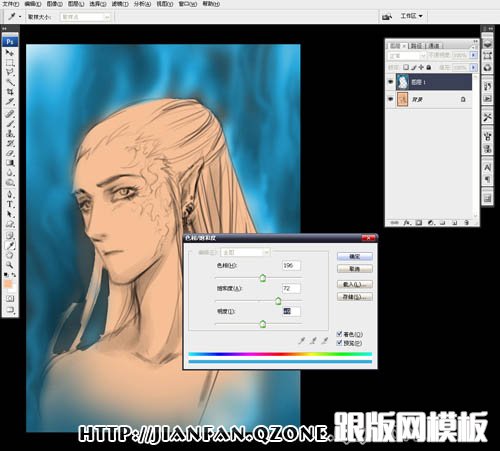Image resolution: width=500 pixels, height=451 pixels.
Task: Open the layer opacity slider arrow
Action: 474,55
